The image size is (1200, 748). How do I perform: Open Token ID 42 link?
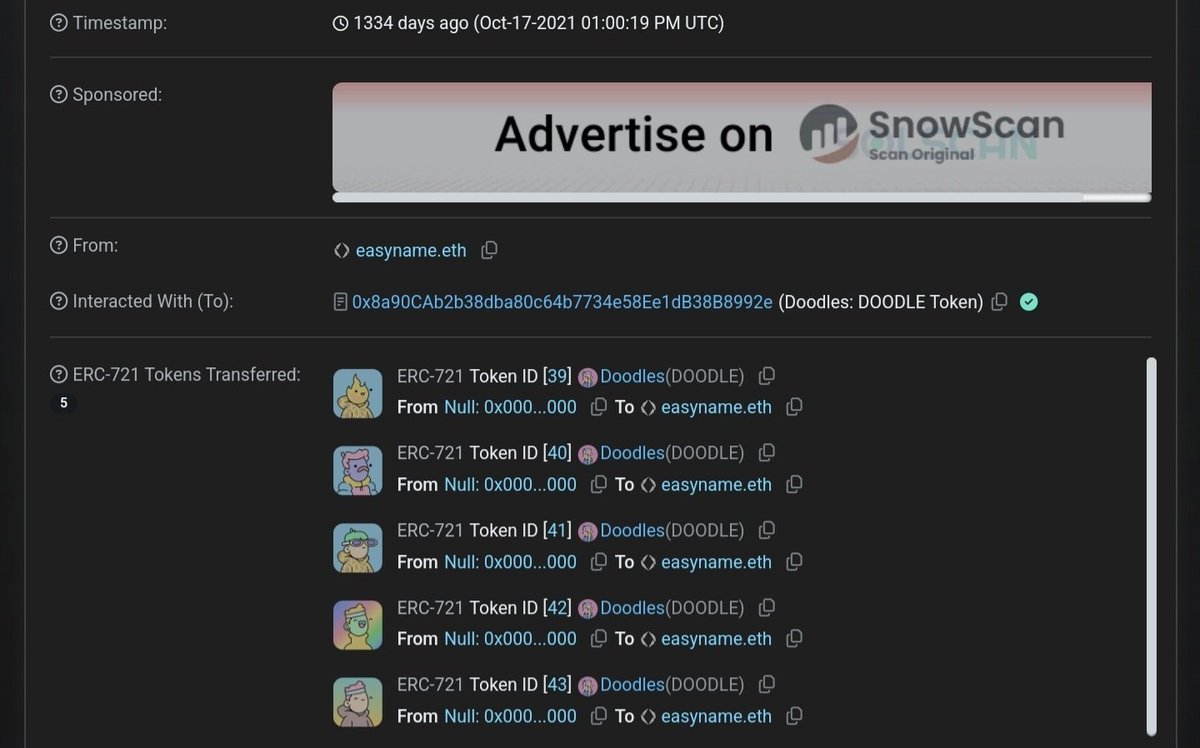(x=557, y=607)
